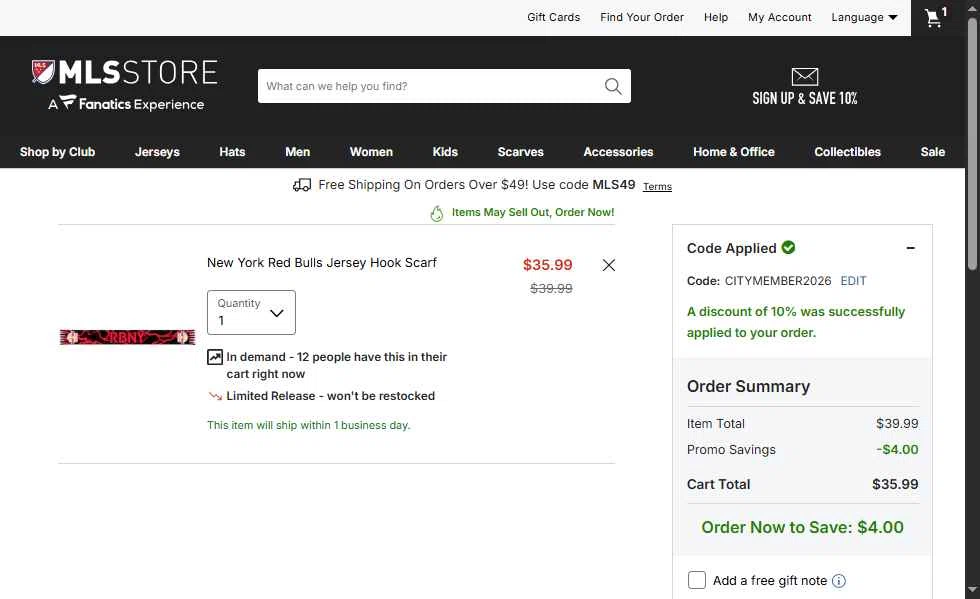Click the struck-through $39.99 price

tap(551, 288)
